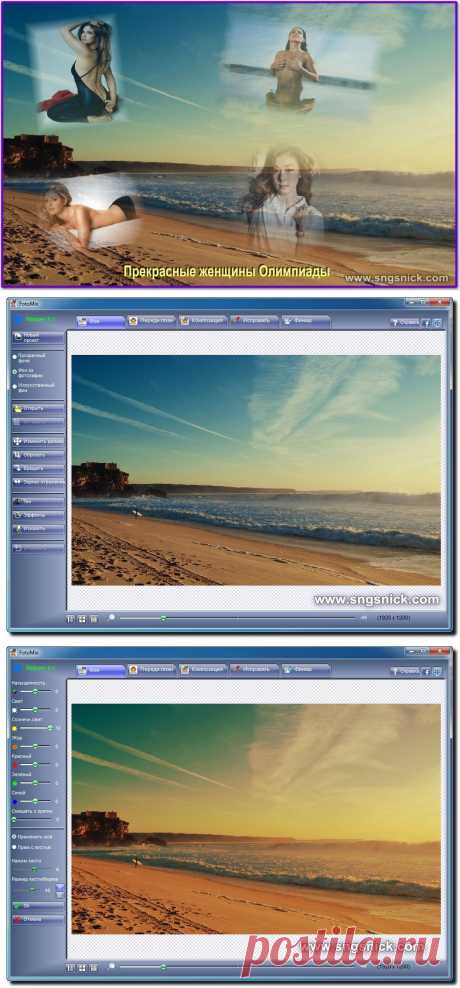Click third zoom-view icon at upper window bottom
The image size is (460, 988).
point(93,619)
